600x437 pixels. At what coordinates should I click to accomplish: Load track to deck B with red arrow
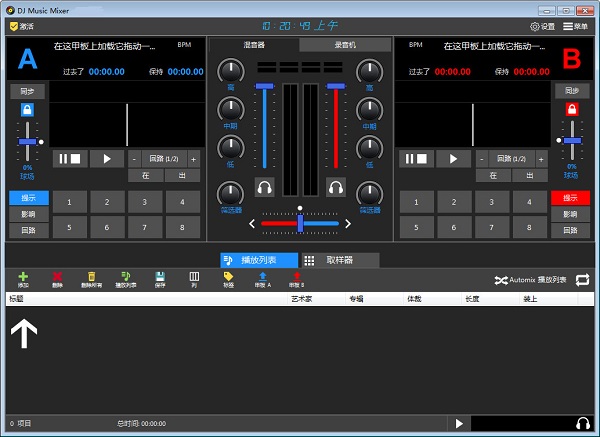[x=296, y=277]
